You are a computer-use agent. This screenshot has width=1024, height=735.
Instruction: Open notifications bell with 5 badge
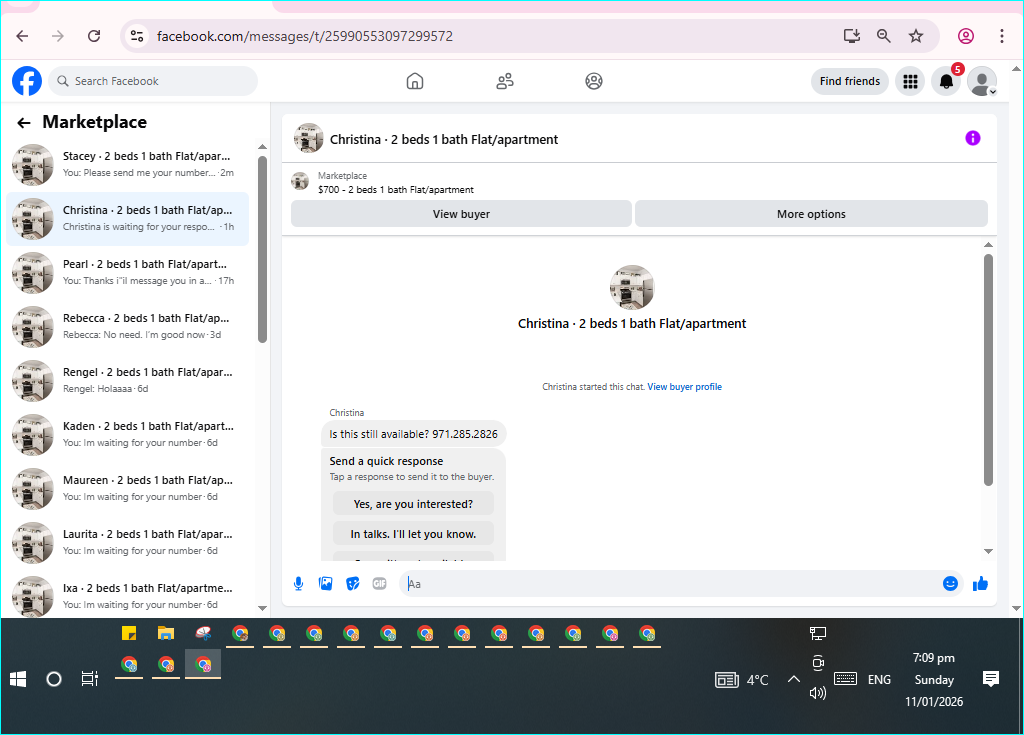(x=946, y=82)
